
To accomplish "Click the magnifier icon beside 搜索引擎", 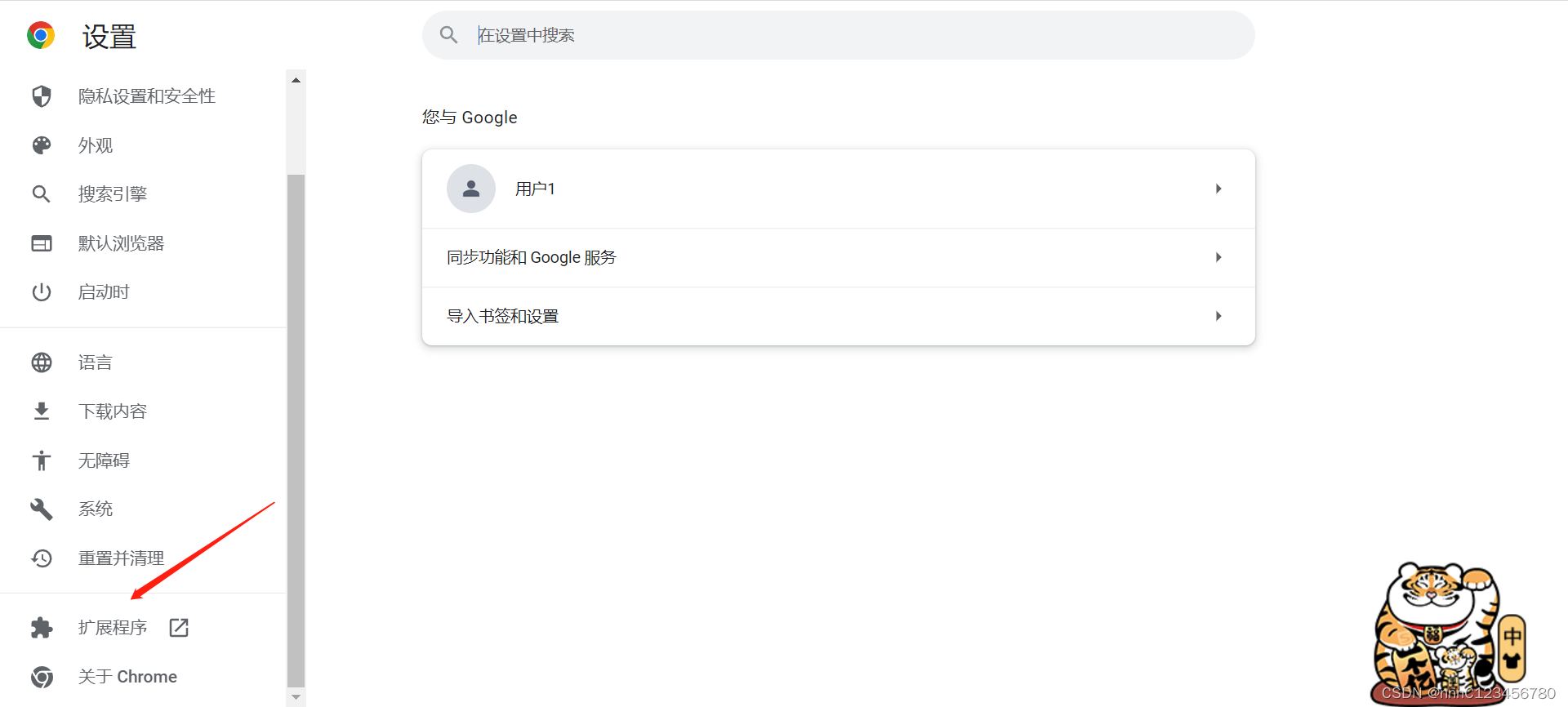I will click(42, 194).
